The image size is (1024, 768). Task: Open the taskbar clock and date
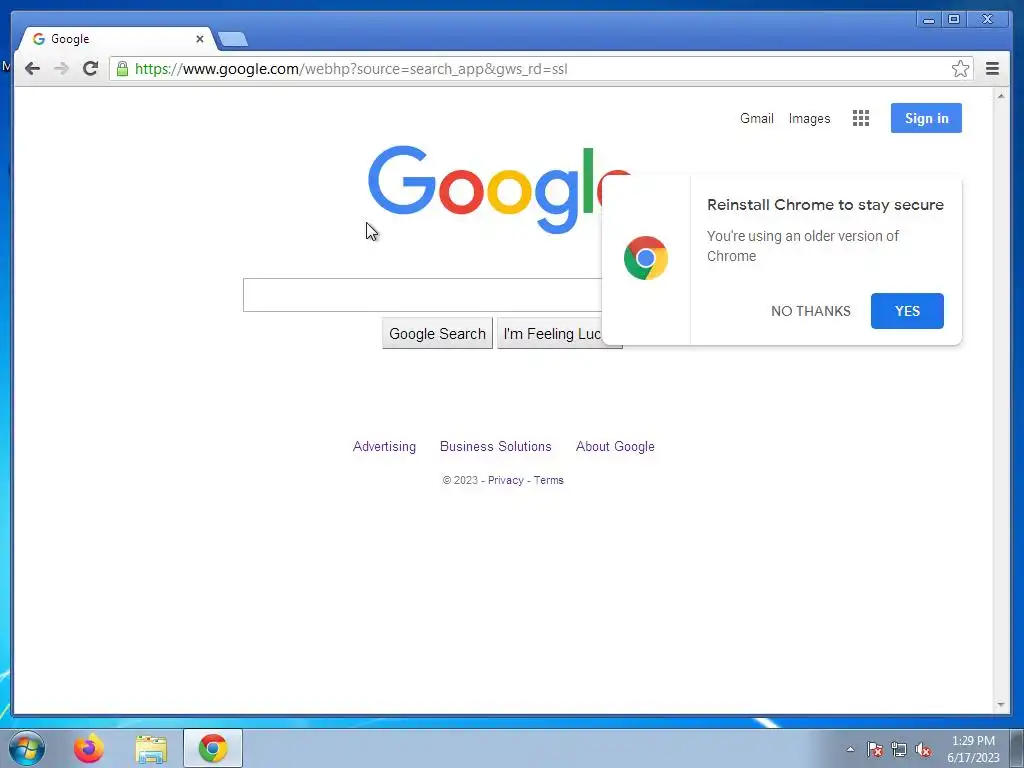coord(973,749)
